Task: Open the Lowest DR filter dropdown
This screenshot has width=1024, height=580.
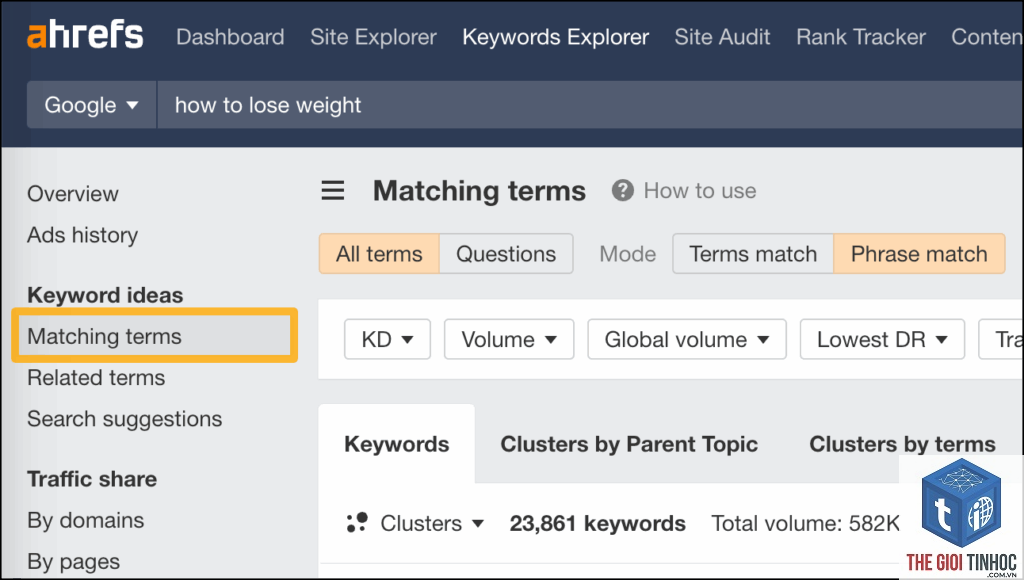Action: (882, 339)
